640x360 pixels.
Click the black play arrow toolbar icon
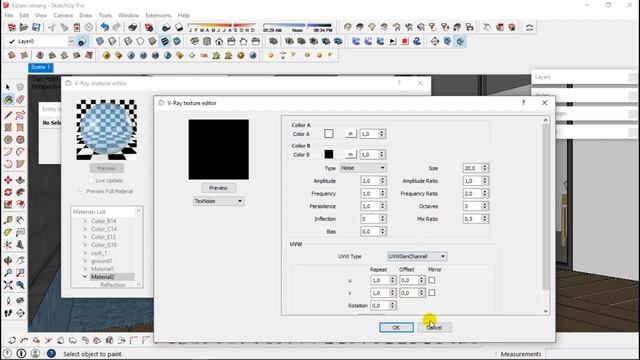pos(393,41)
